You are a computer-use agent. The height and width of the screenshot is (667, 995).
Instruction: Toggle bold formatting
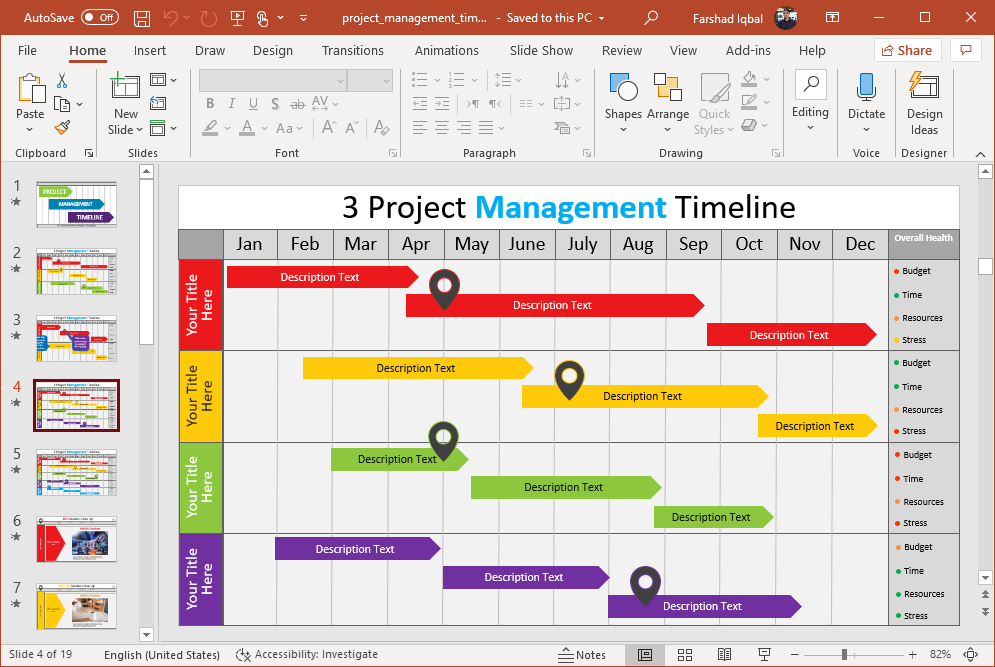click(x=210, y=103)
